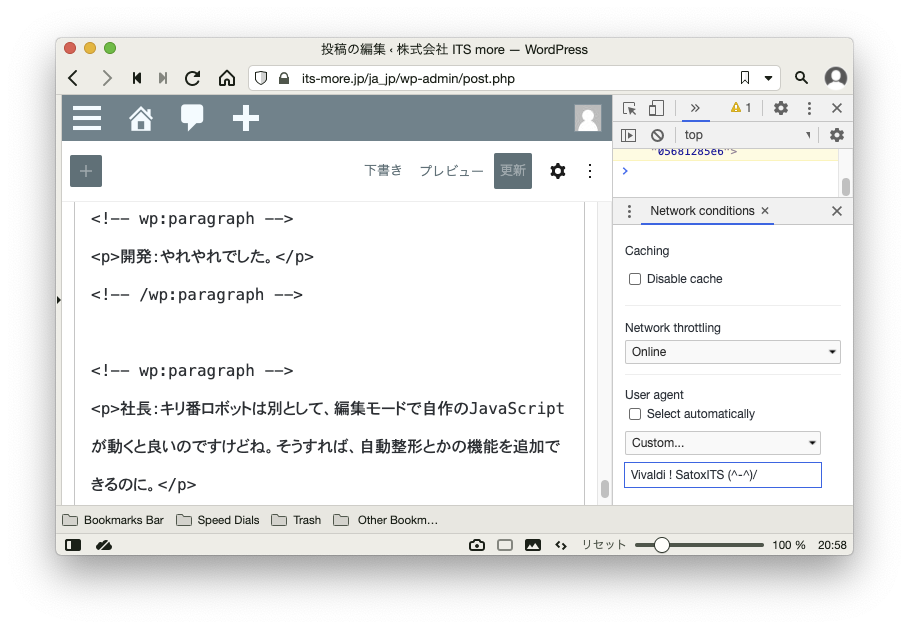The width and height of the screenshot is (909, 629).
Task: Check Select automatically user agent option
Action: point(634,414)
